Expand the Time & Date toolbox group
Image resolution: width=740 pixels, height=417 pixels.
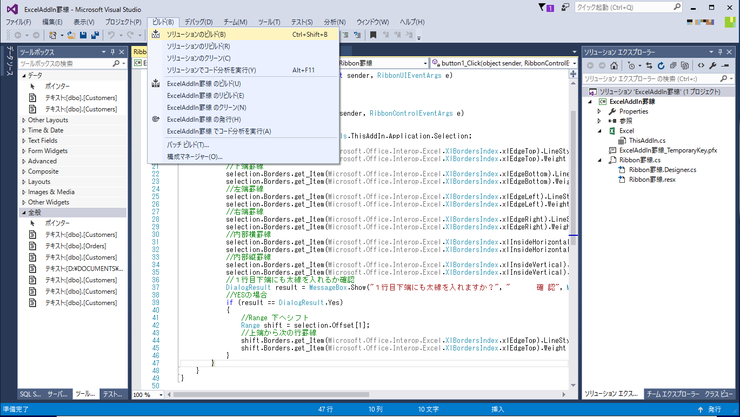tap(24, 131)
